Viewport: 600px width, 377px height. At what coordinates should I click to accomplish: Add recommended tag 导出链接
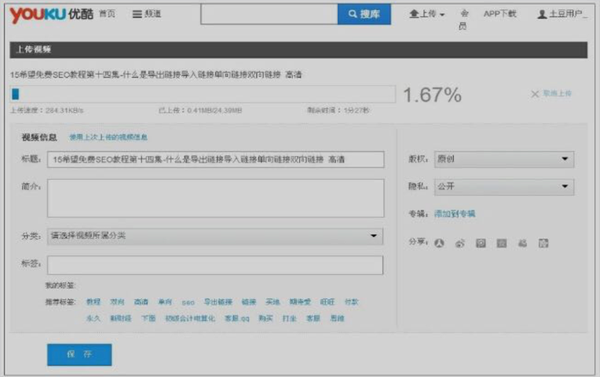pos(218,302)
